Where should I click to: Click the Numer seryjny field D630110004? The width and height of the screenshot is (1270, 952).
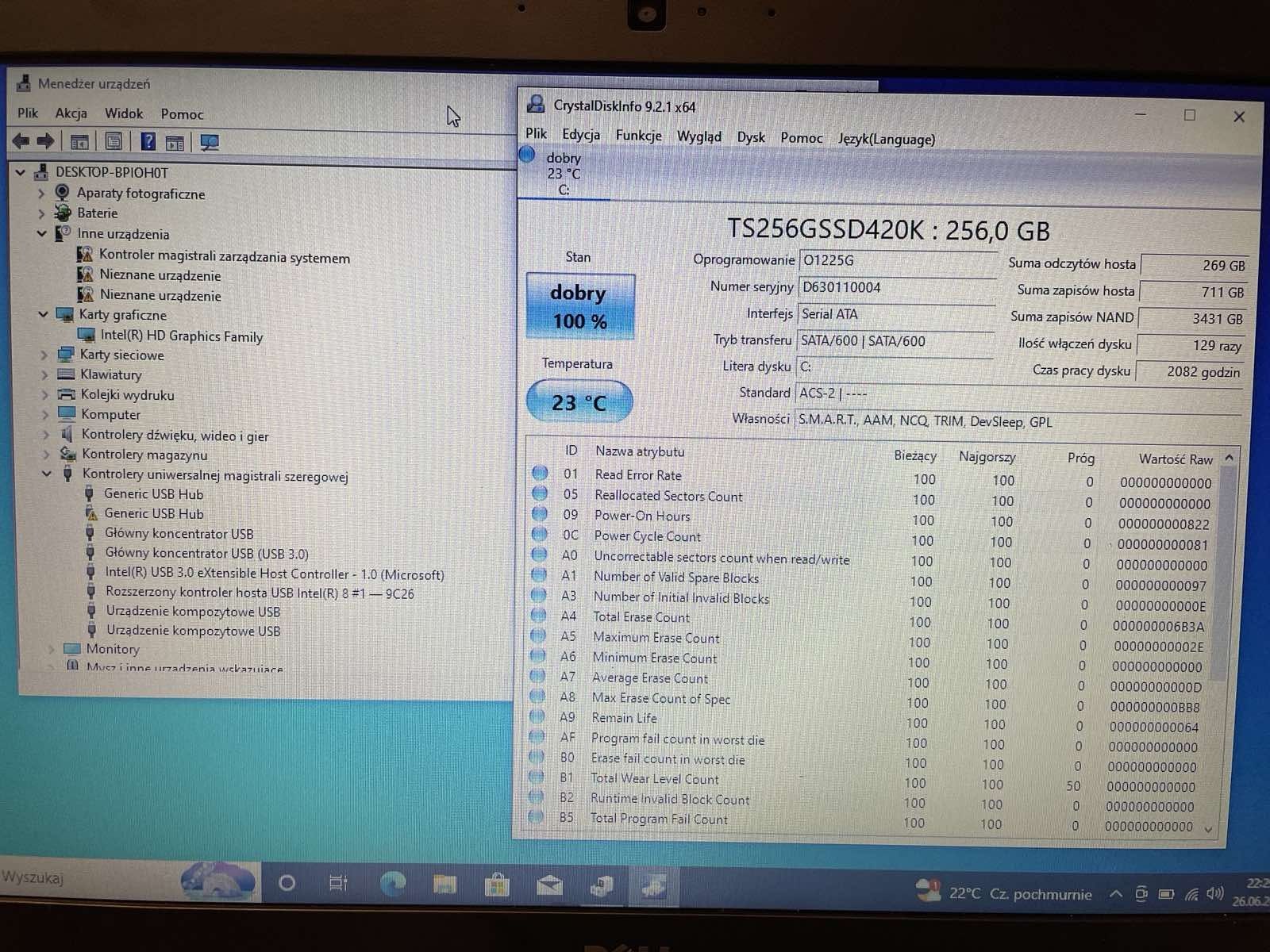tap(897, 287)
